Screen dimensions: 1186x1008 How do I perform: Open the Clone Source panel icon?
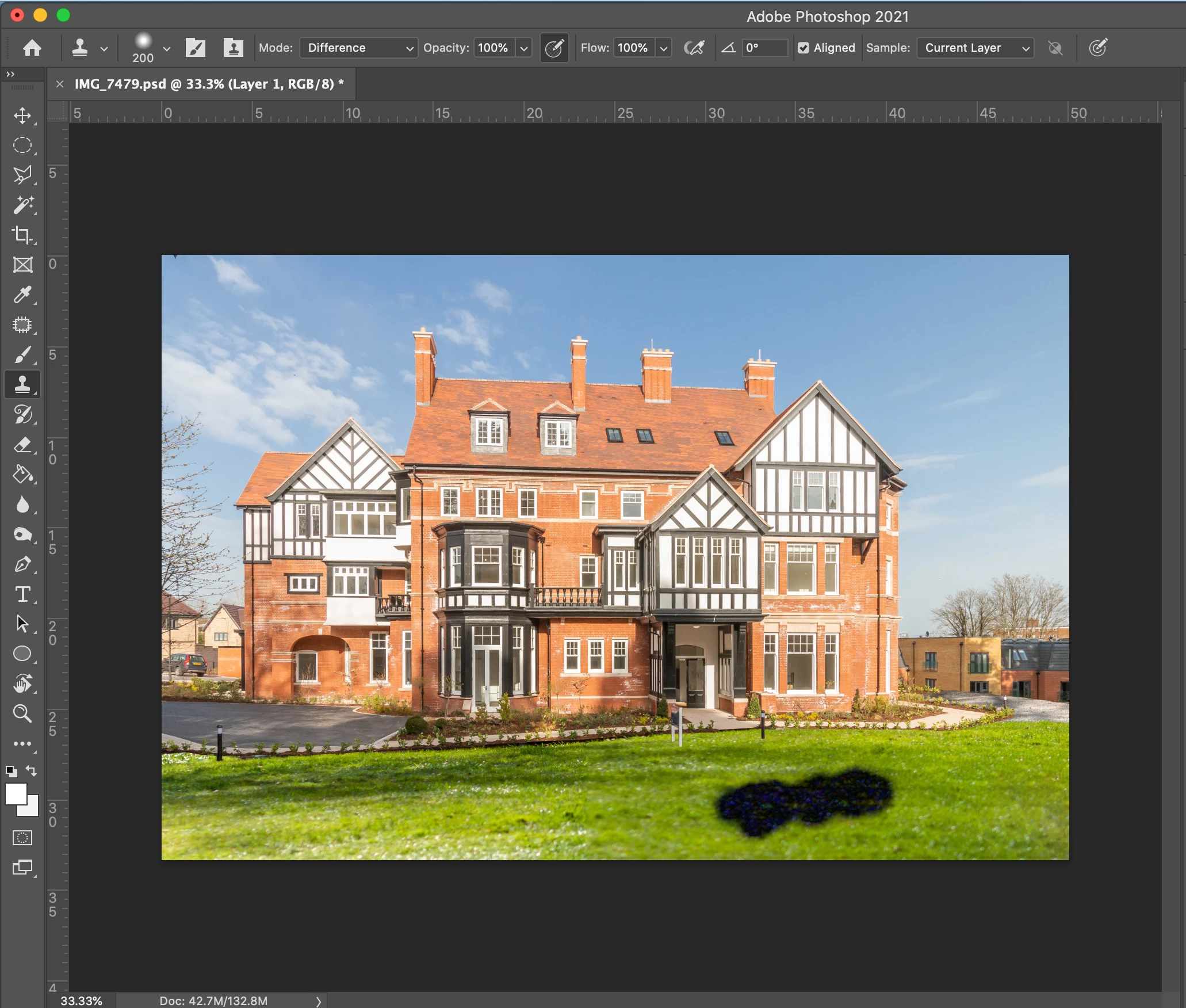point(233,48)
